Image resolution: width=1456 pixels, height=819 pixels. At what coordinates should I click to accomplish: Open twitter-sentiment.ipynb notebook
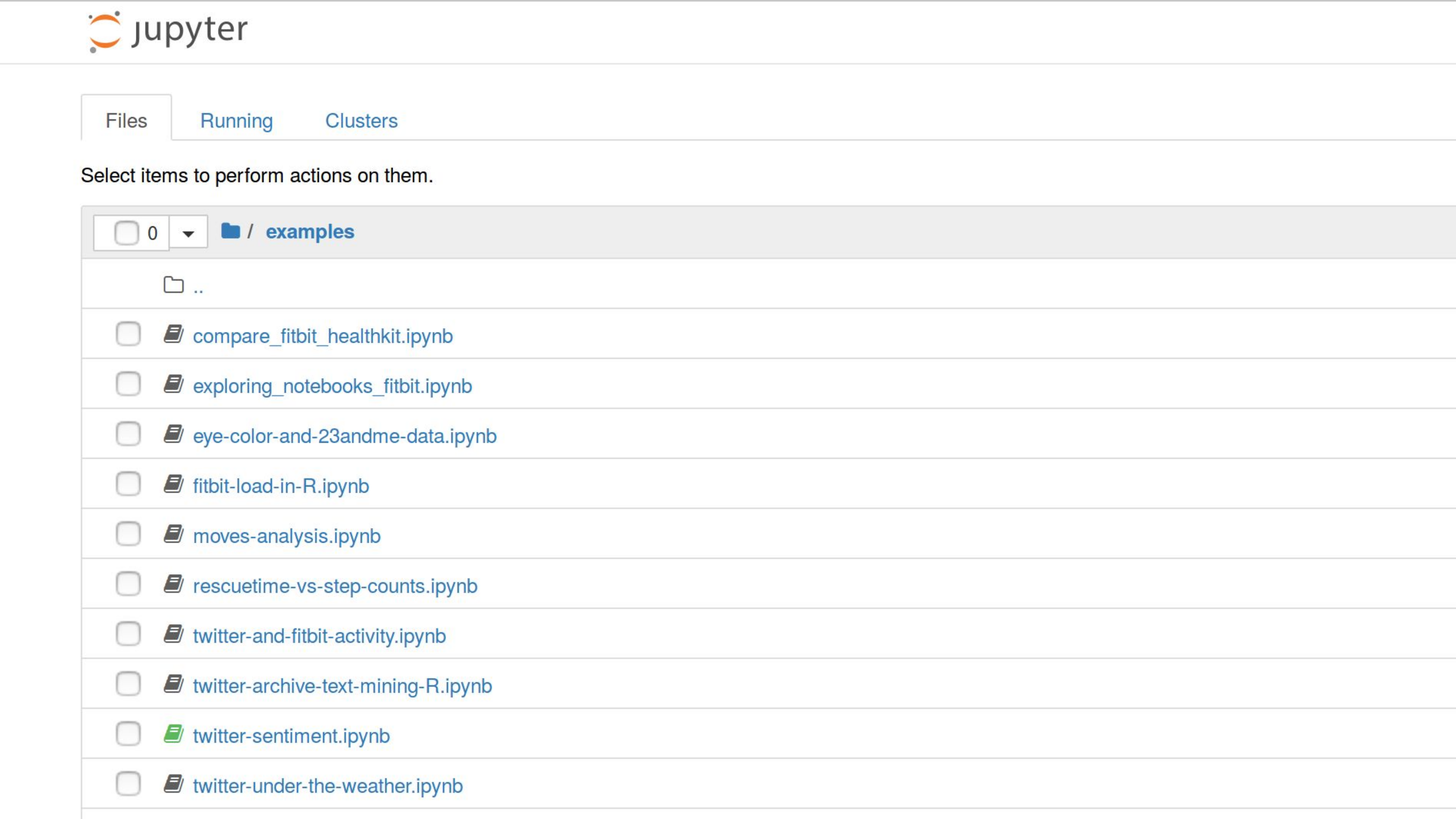coord(291,736)
